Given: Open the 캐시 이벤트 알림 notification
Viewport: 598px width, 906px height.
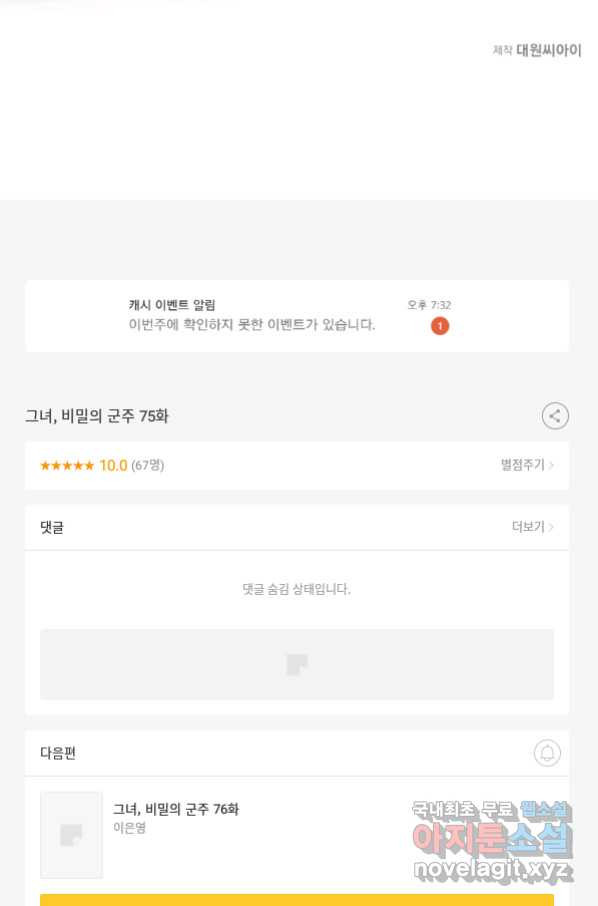Looking at the screenshot, I should (x=297, y=316).
